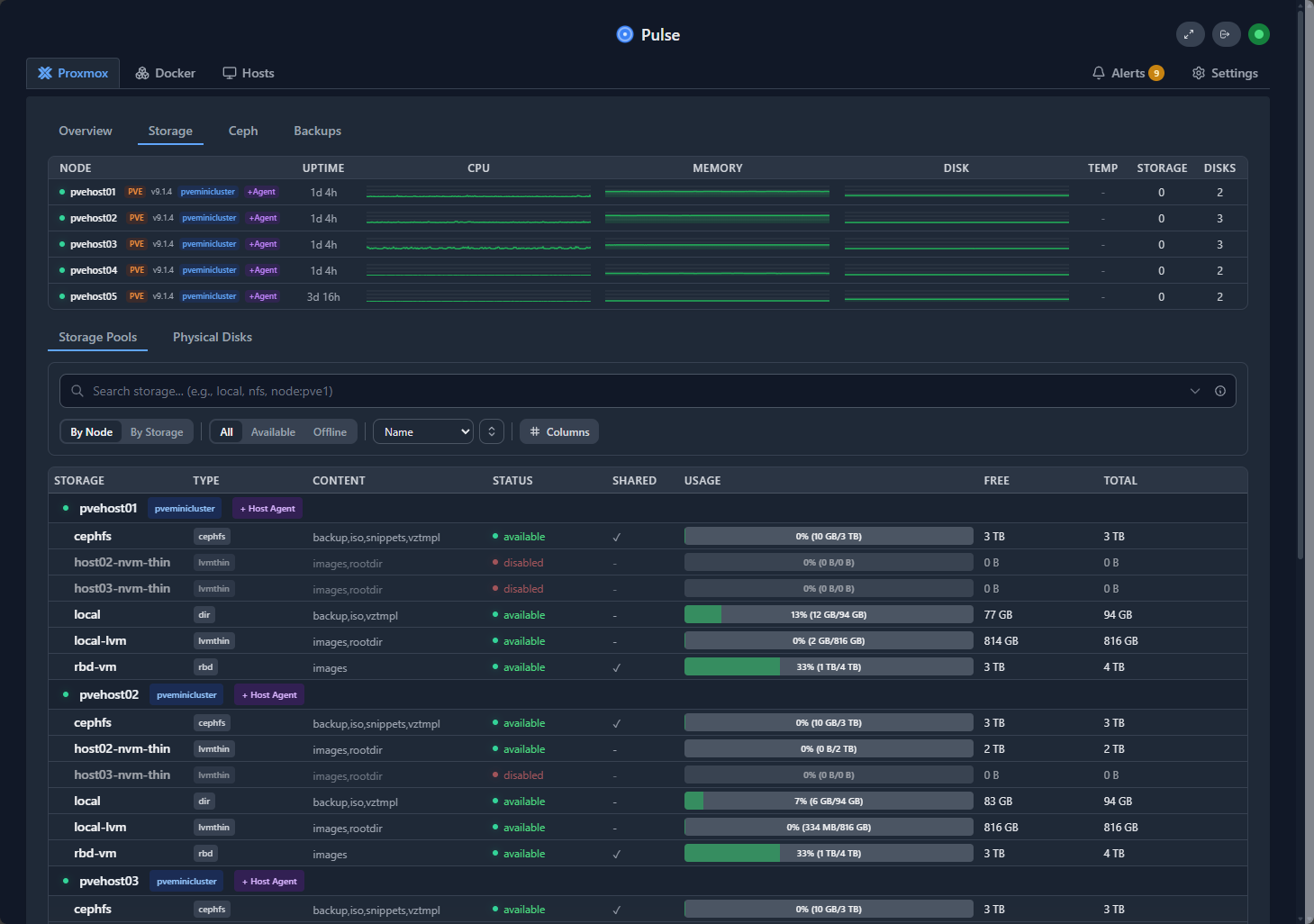The width and height of the screenshot is (1314, 924).
Task: Click the Alerts bell icon
Action: click(x=1099, y=73)
